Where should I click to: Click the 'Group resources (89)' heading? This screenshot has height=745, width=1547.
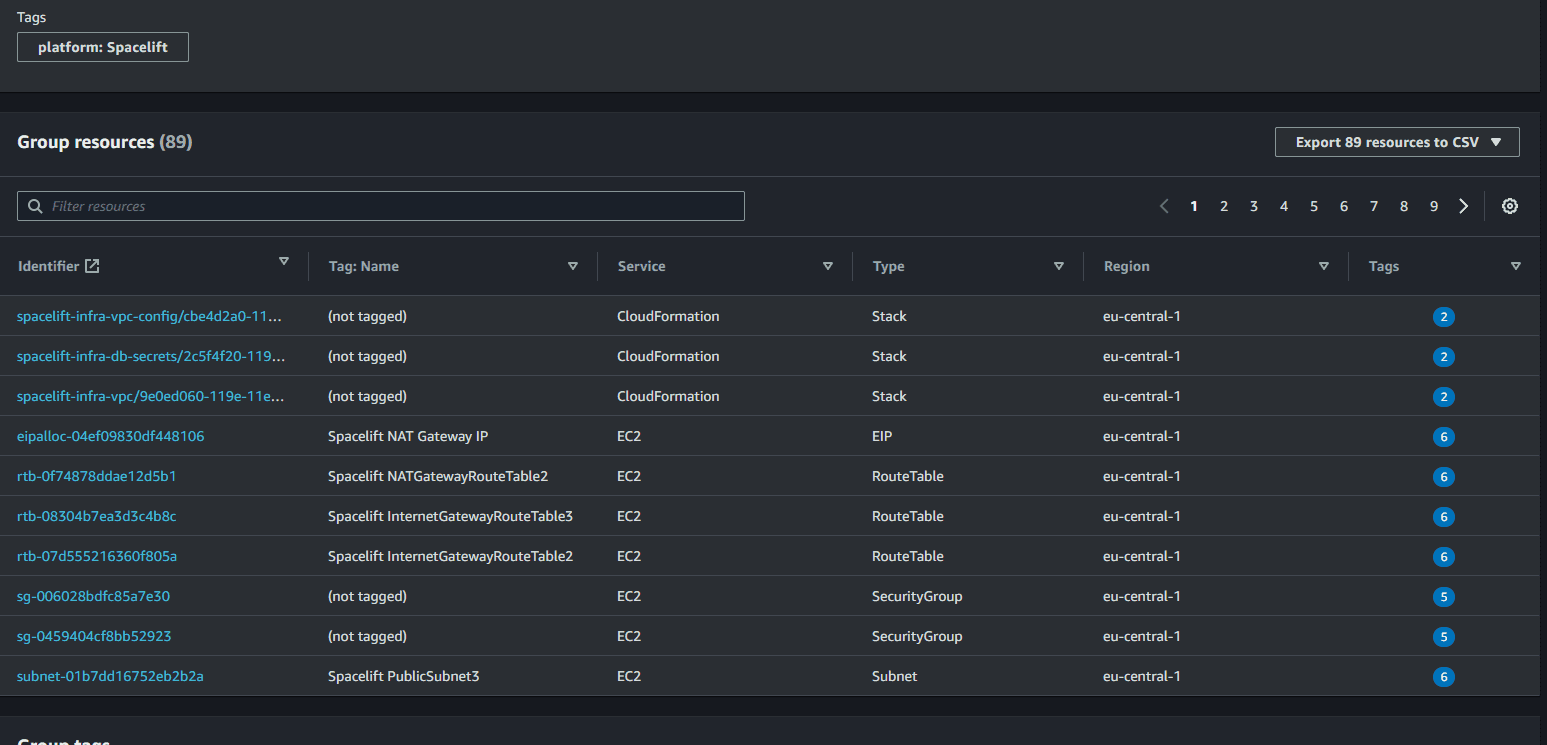(105, 142)
